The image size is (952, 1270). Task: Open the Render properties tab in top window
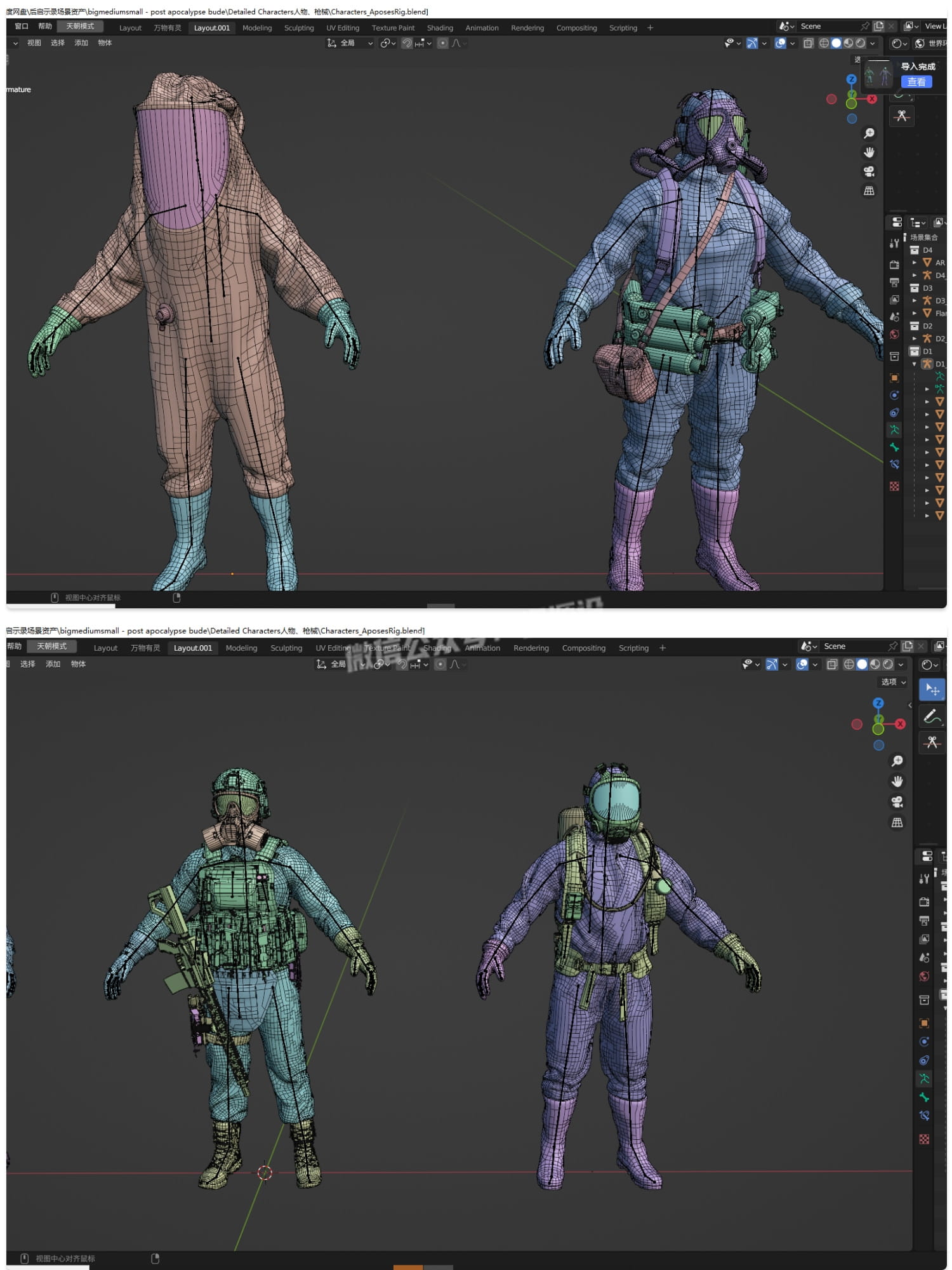894,265
